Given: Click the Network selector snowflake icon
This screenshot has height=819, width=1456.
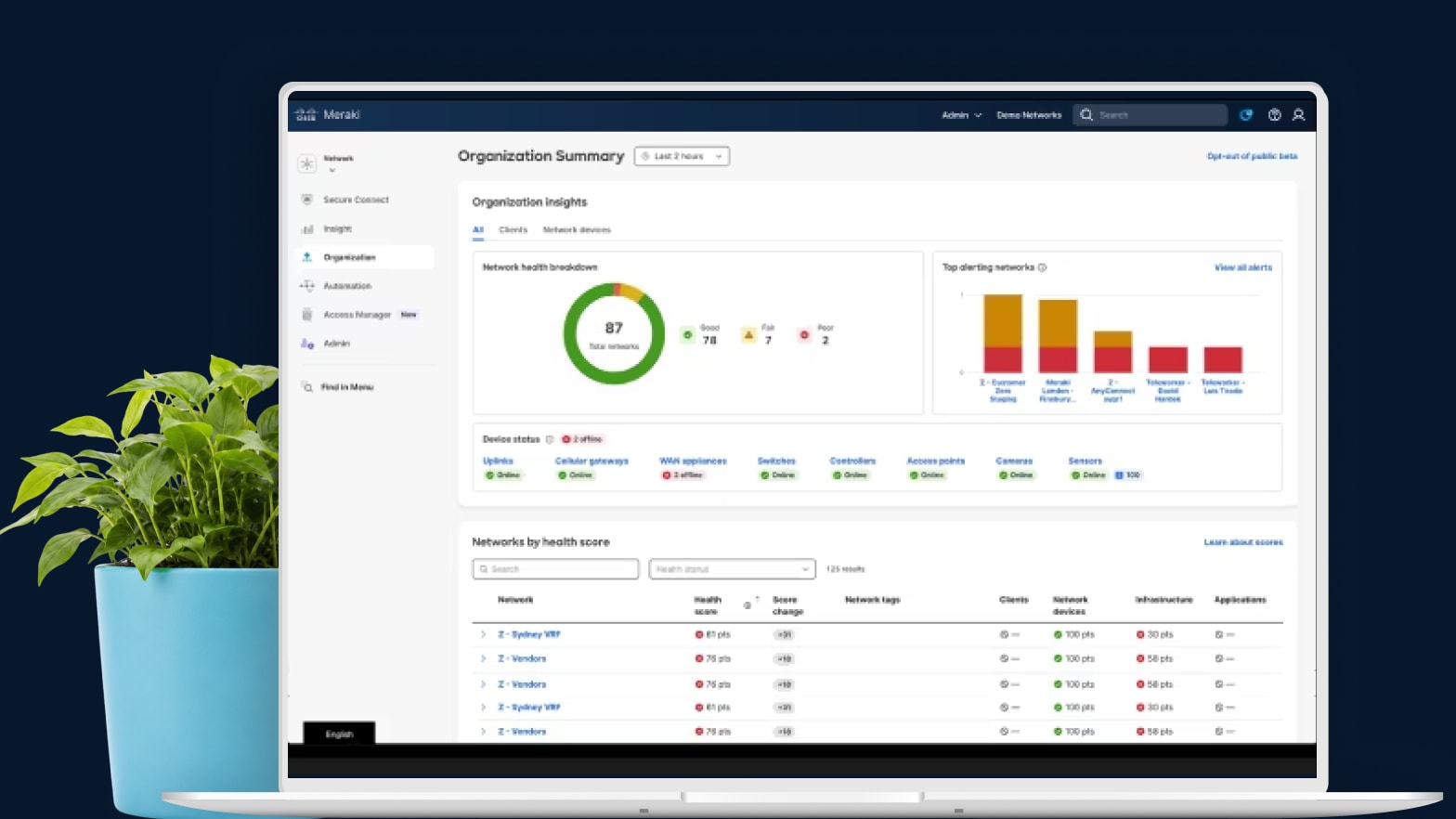Looking at the screenshot, I should (x=306, y=163).
